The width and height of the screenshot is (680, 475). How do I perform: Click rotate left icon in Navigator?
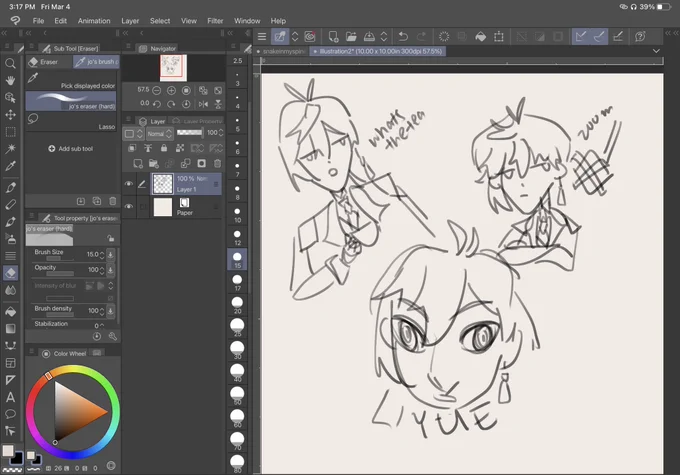157,104
